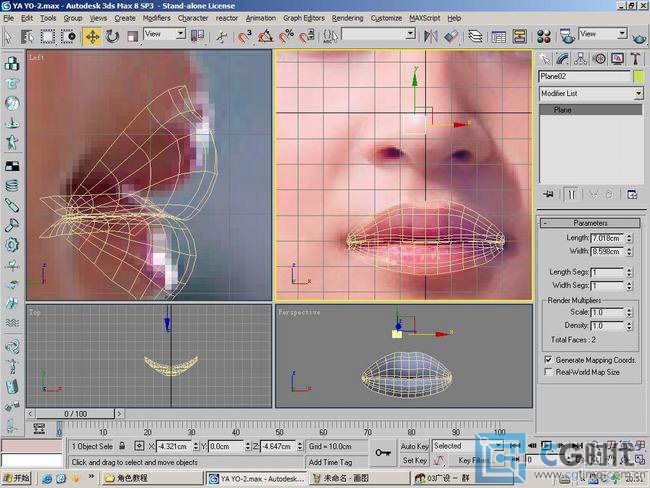Click the Set Key button
The width and height of the screenshot is (650, 488).
[414, 460]
